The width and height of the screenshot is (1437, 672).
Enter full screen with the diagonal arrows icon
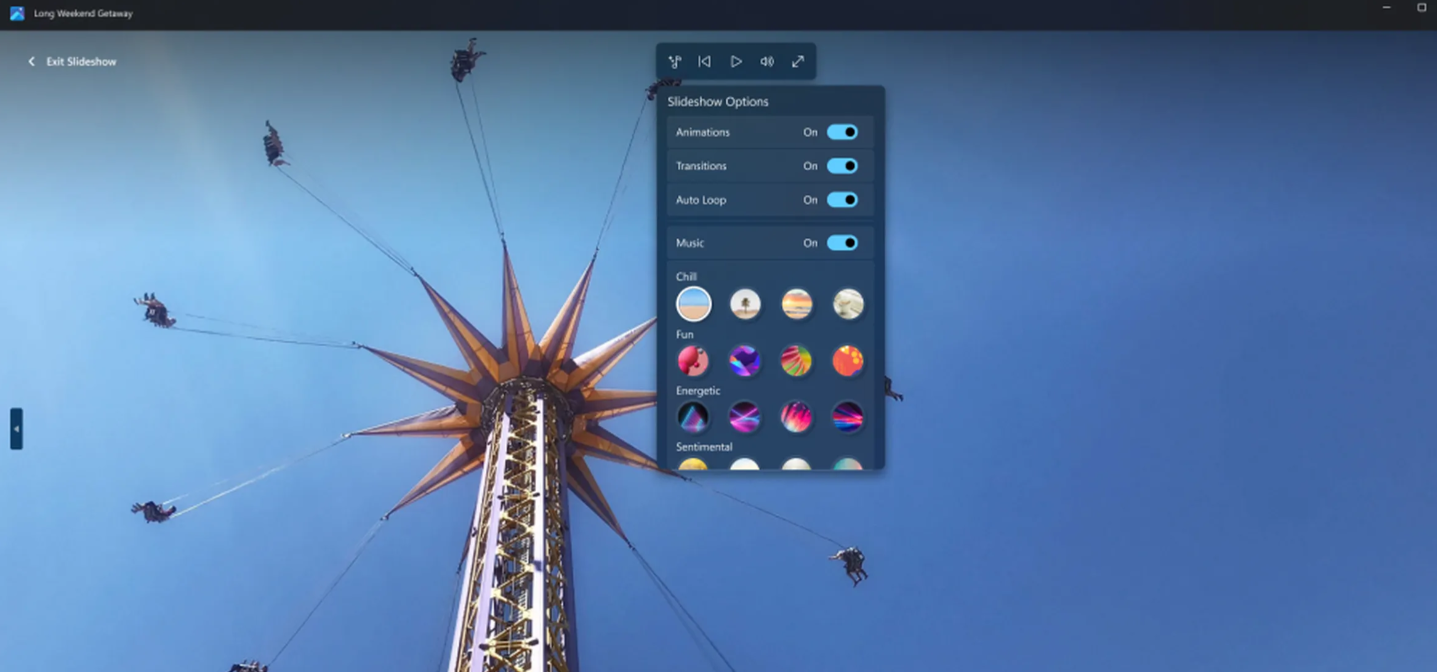(798, 62)
